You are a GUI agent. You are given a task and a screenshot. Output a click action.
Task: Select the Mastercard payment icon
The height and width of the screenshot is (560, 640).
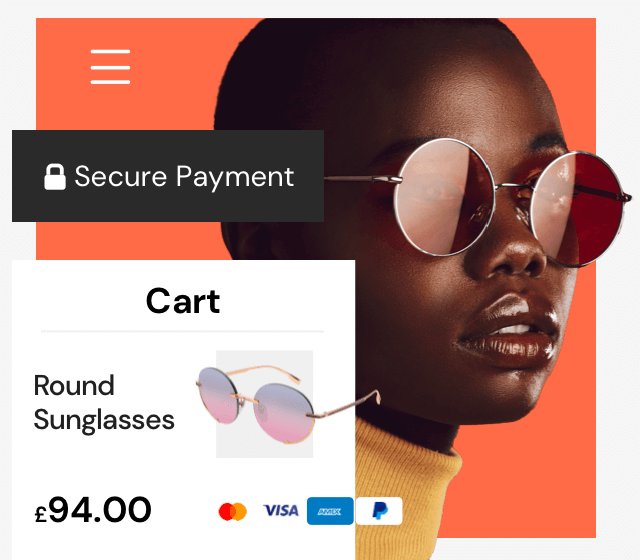click(x=233, y=511)
